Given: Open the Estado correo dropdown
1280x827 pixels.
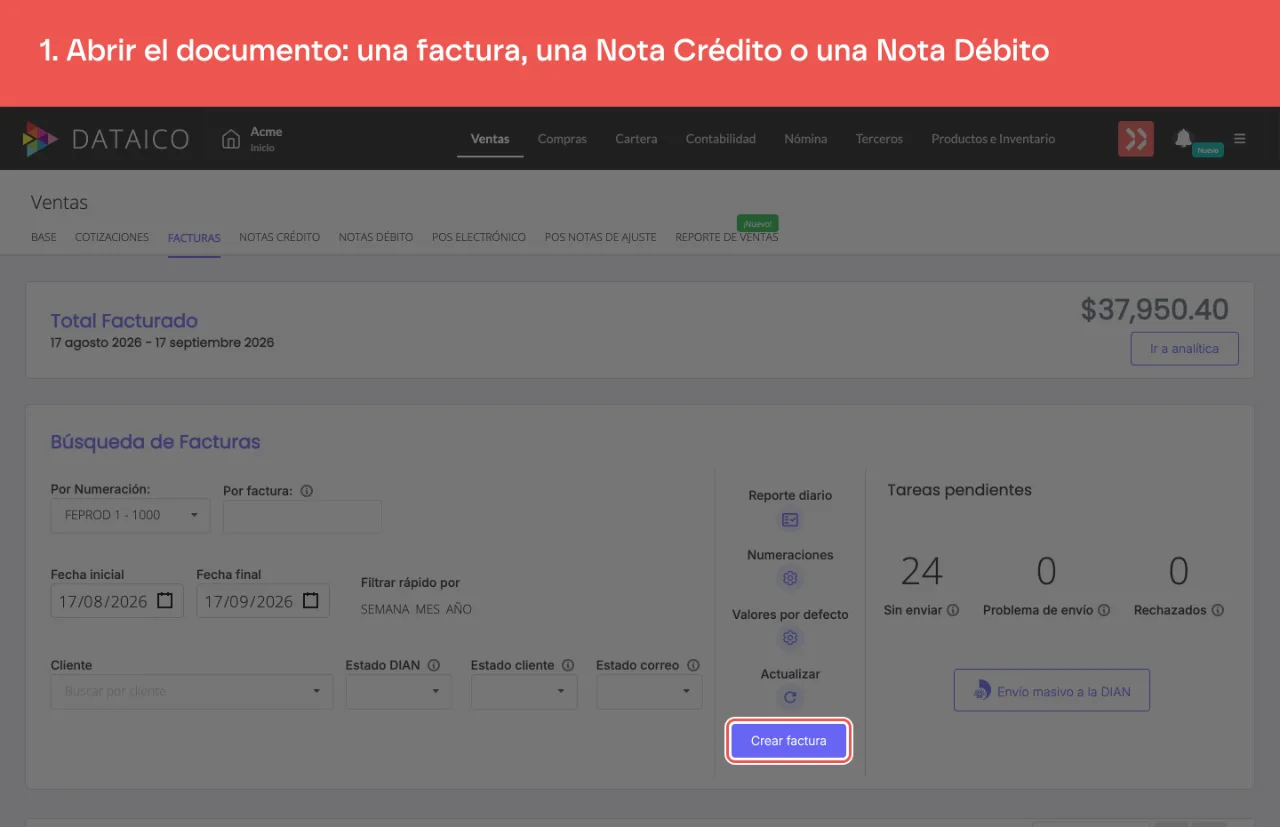Looking at the screenshot, I should (x=649, y=691).
